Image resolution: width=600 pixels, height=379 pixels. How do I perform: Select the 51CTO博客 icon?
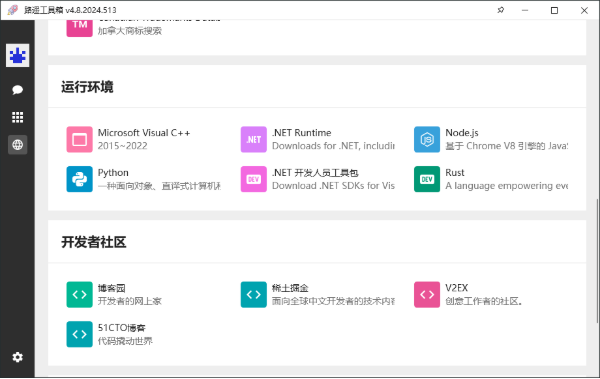(80, 334)
